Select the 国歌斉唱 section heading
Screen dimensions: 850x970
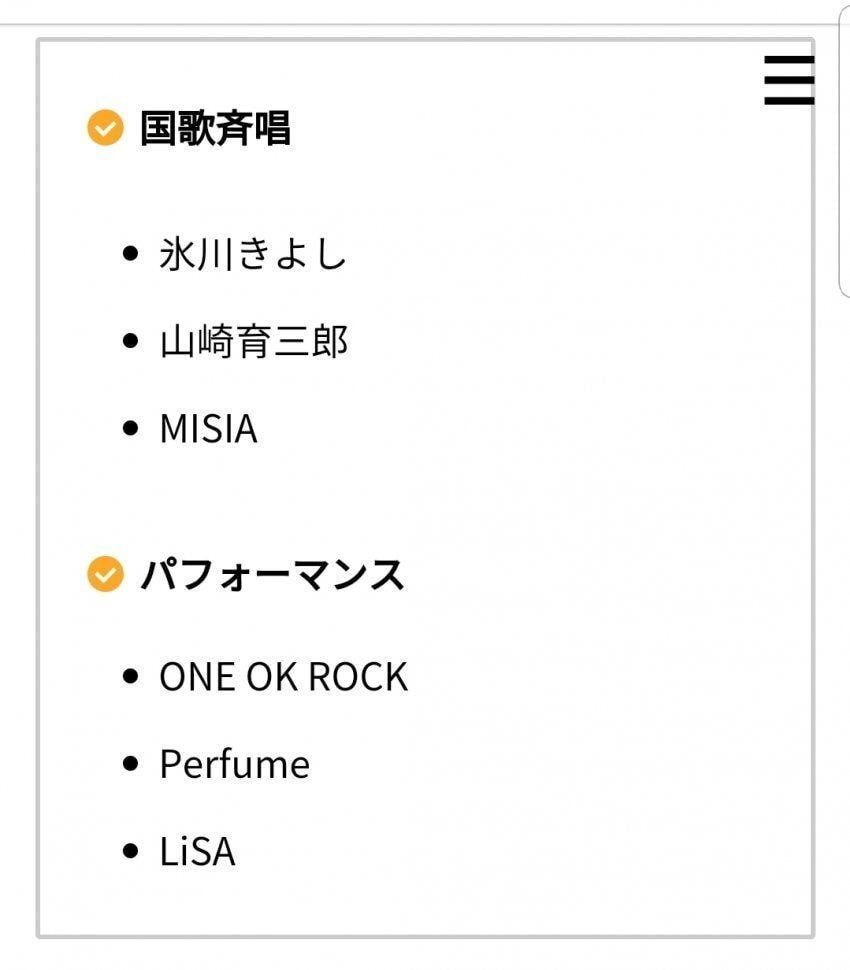(215, 128)
